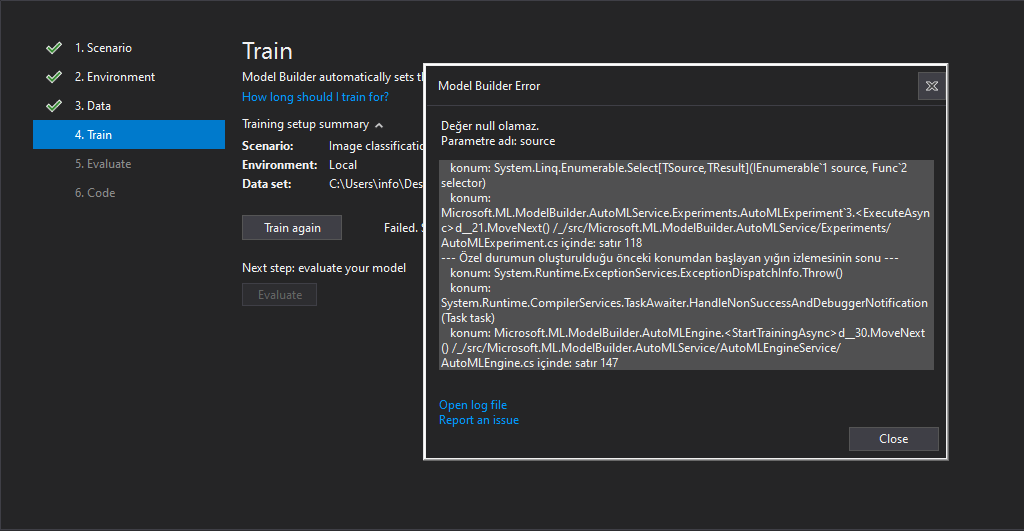Report an issue link

point(479,420)
